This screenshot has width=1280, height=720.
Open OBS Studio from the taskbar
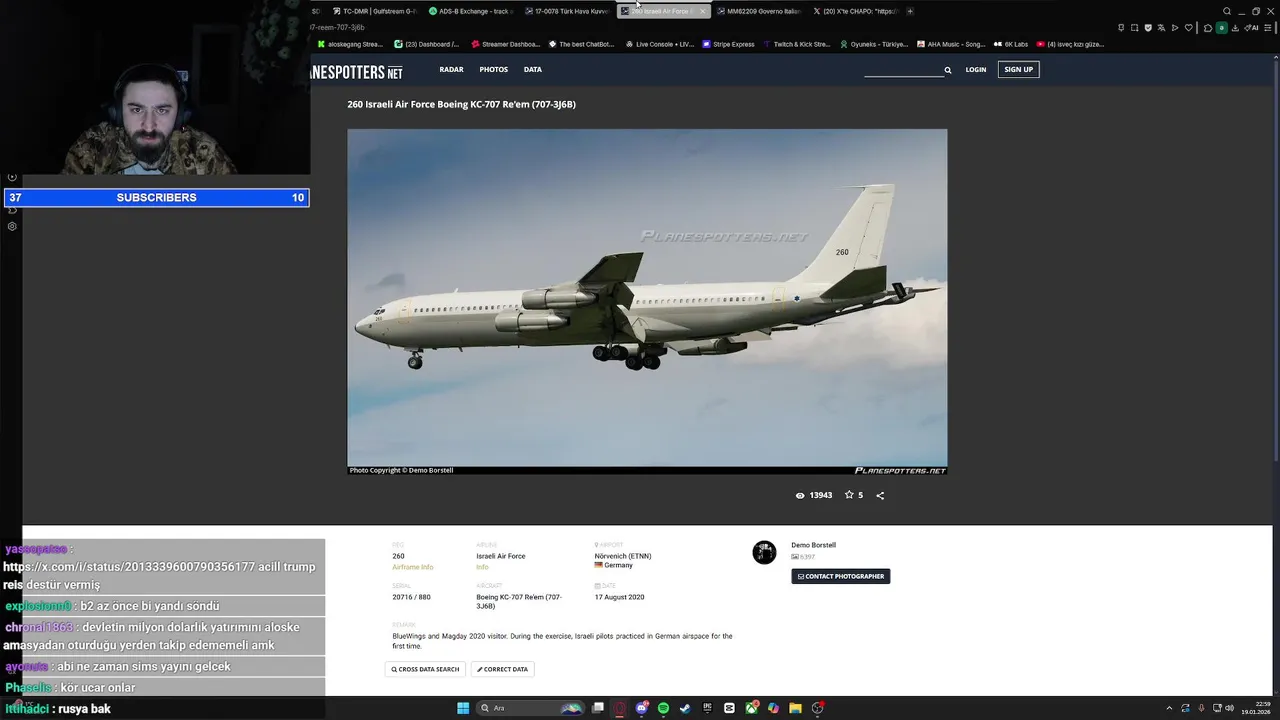click(818, 708)
